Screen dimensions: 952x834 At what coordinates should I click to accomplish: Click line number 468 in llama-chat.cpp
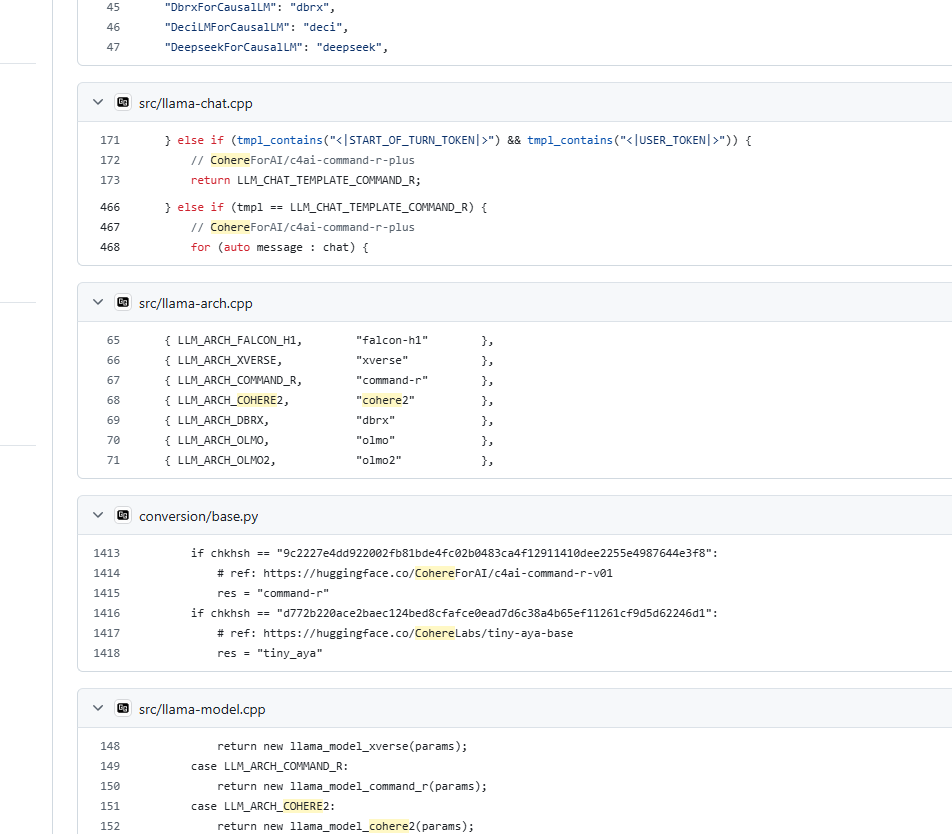[x=110, y=247]
